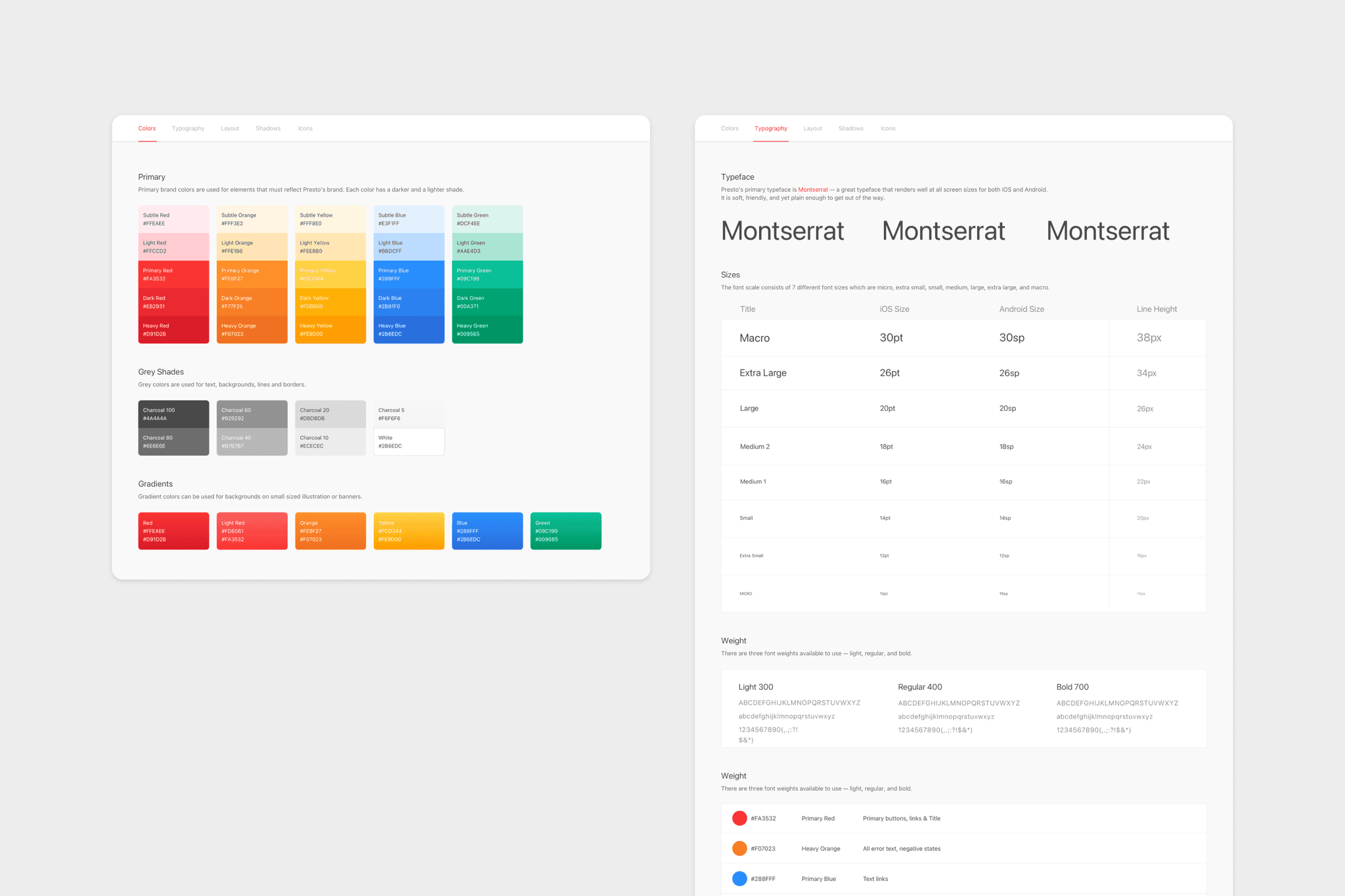Viewport: 1345px width, 896px height.
Task: Click the blue #288FFF color dot
Action: [x=739, y=878]
